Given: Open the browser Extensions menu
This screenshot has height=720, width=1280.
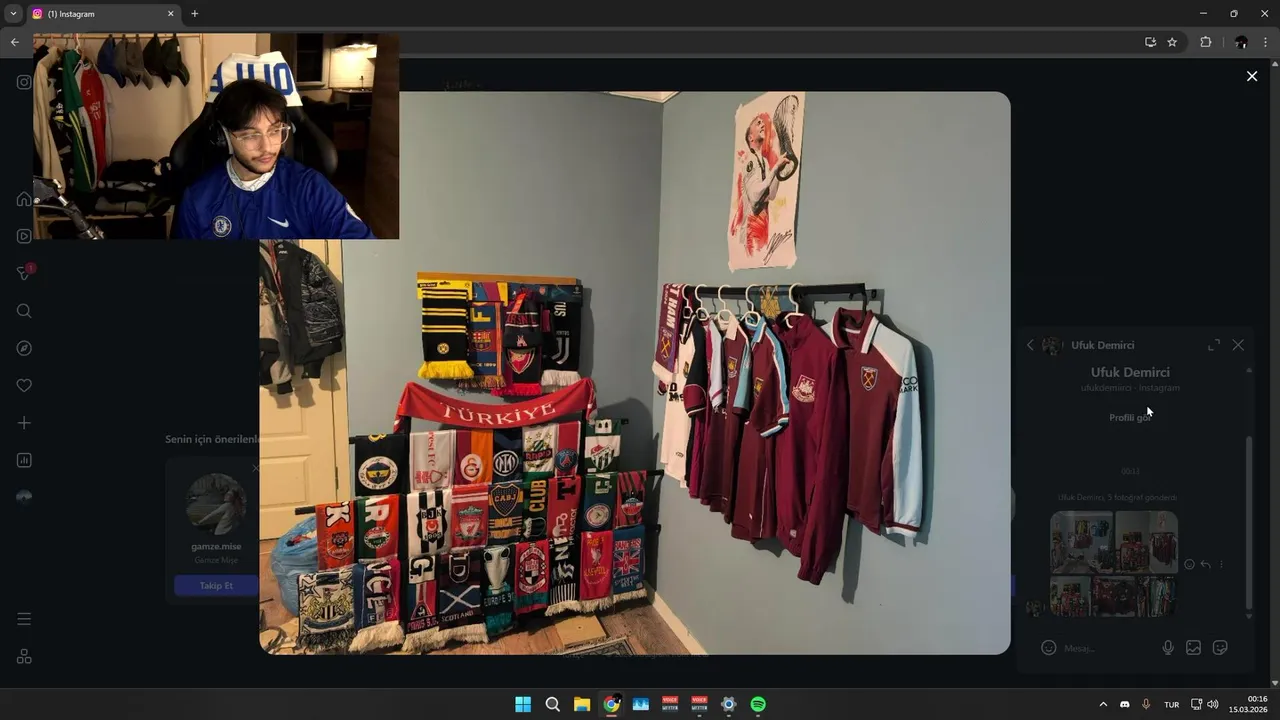Looking at the screenshot, I should [1205, 42].
